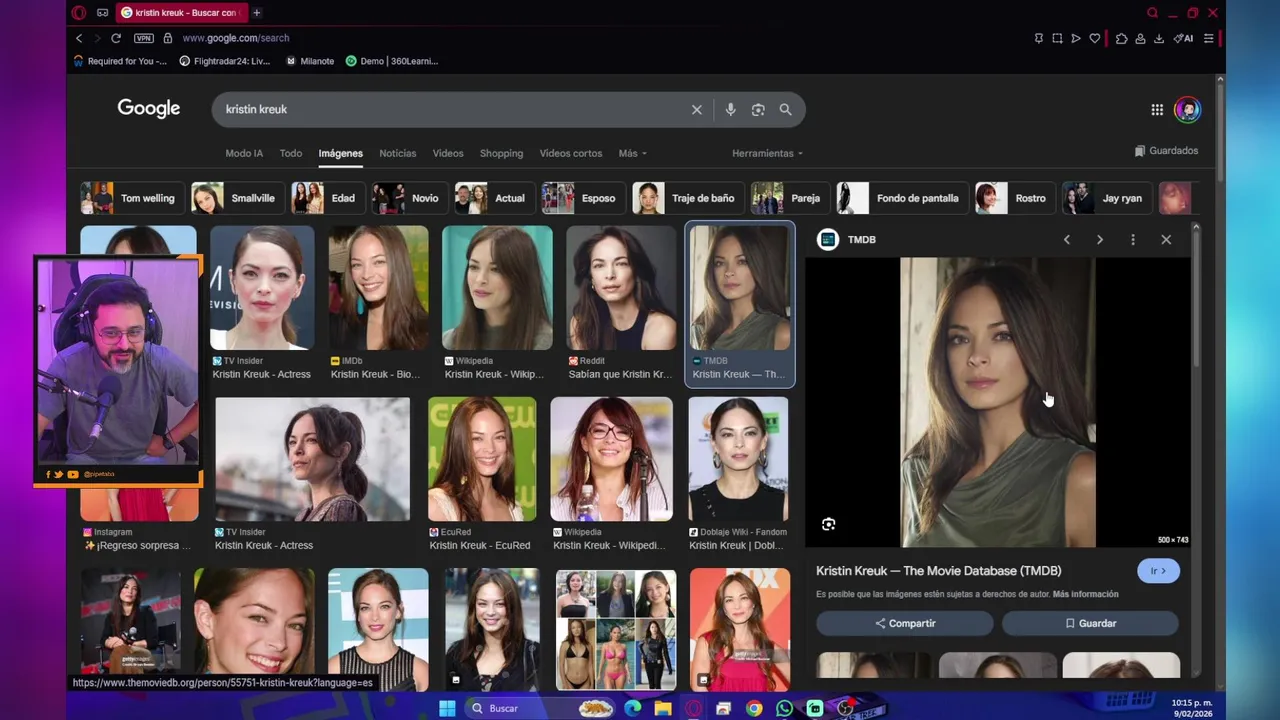Open WhatsApp from the taskbar
Screen dimensions: 1280x720
point(785,708)
